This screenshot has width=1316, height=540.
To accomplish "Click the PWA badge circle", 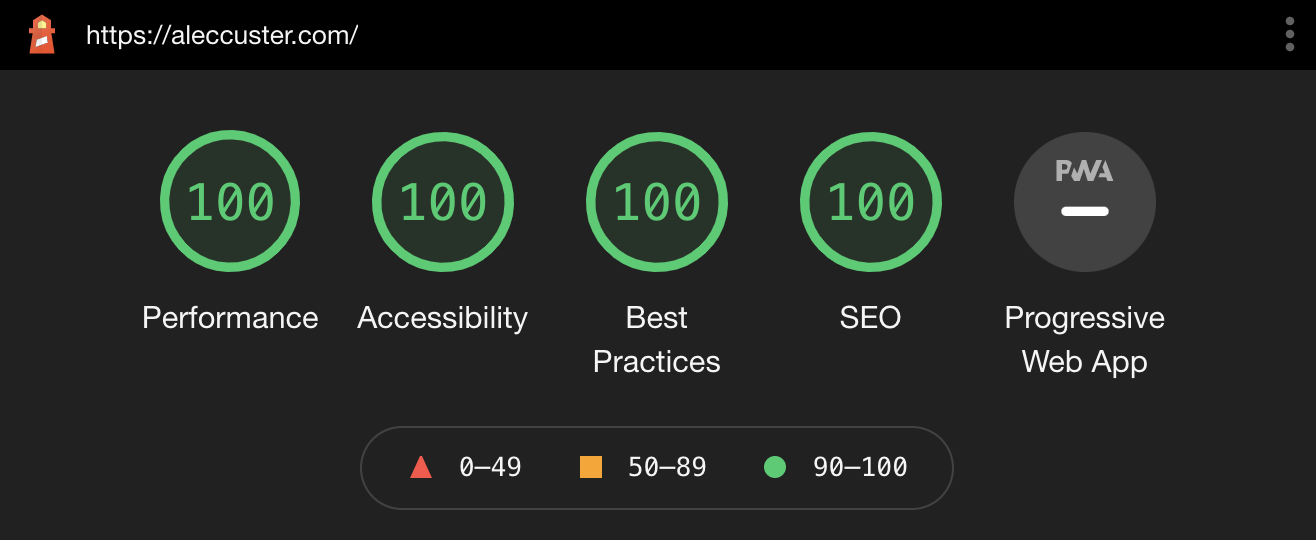I will pyautogui.click(x=1085, y=202).
